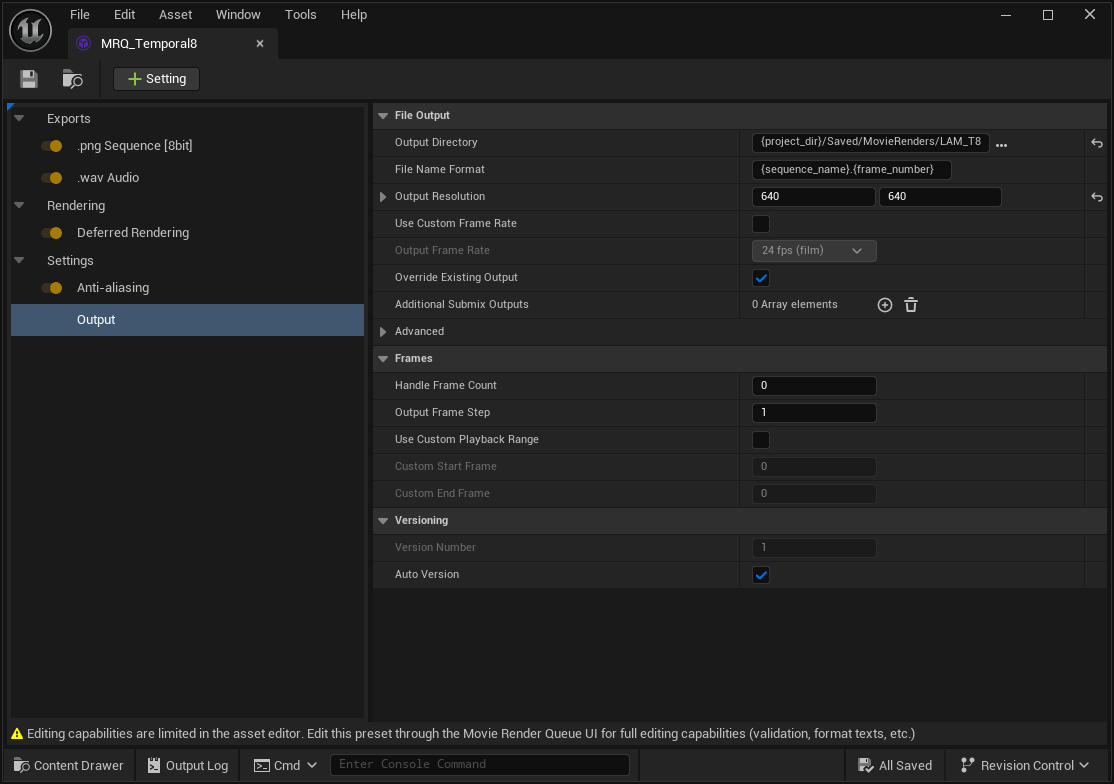Browse for Output Directory using ellipsis button
This screenshot has width=1114, height=784.
click(1001, 145)
